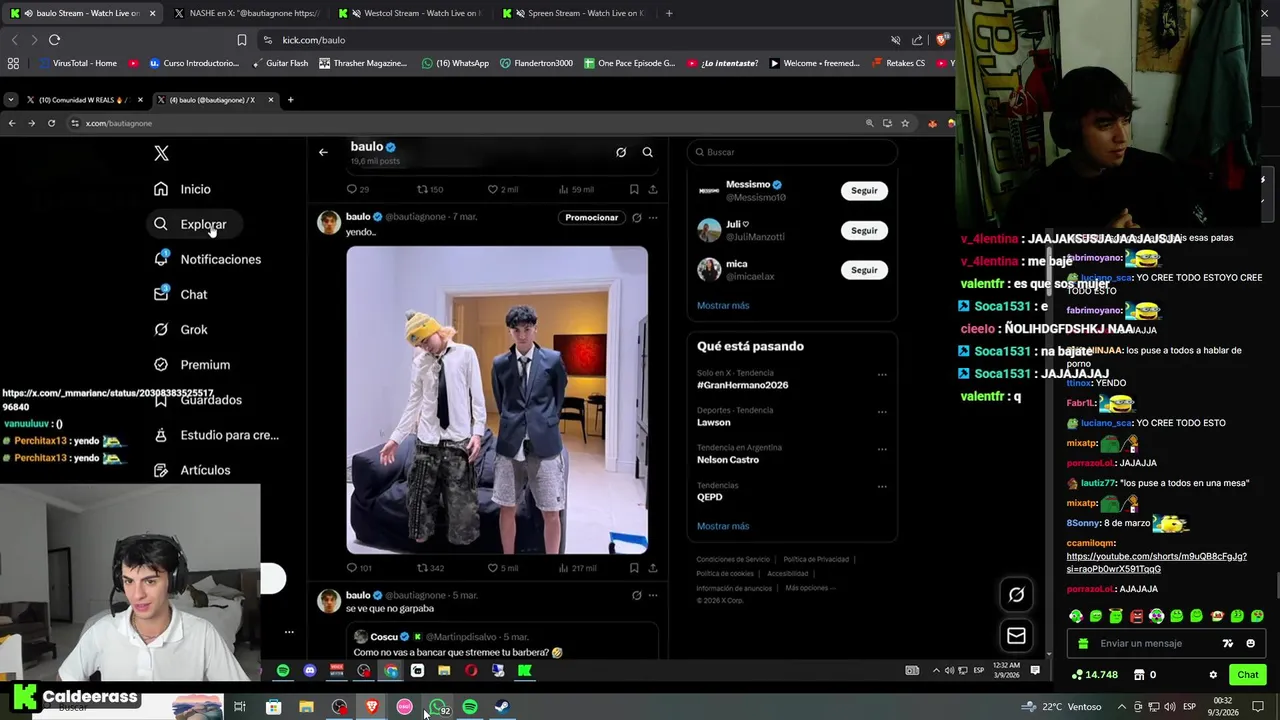This screenshot has width=1280, height=720.
Task: Open options for the QEPD trend
Action: click(x=882, y=486)
